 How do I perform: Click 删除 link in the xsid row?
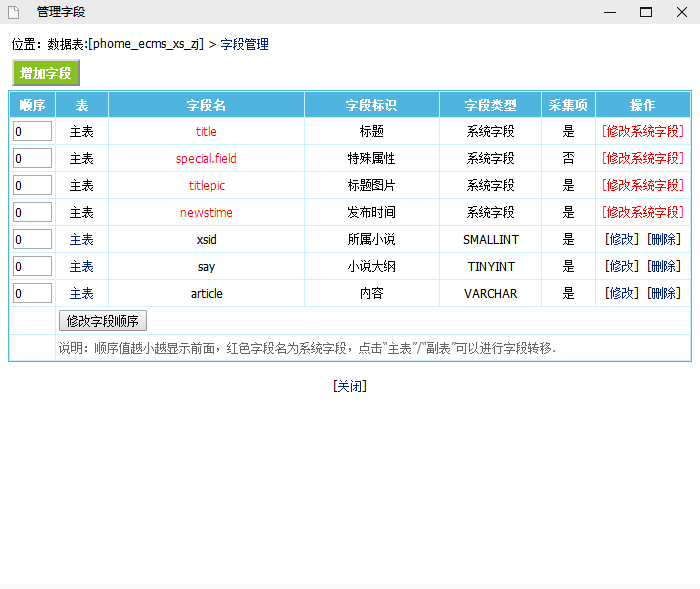pos(664,239)
